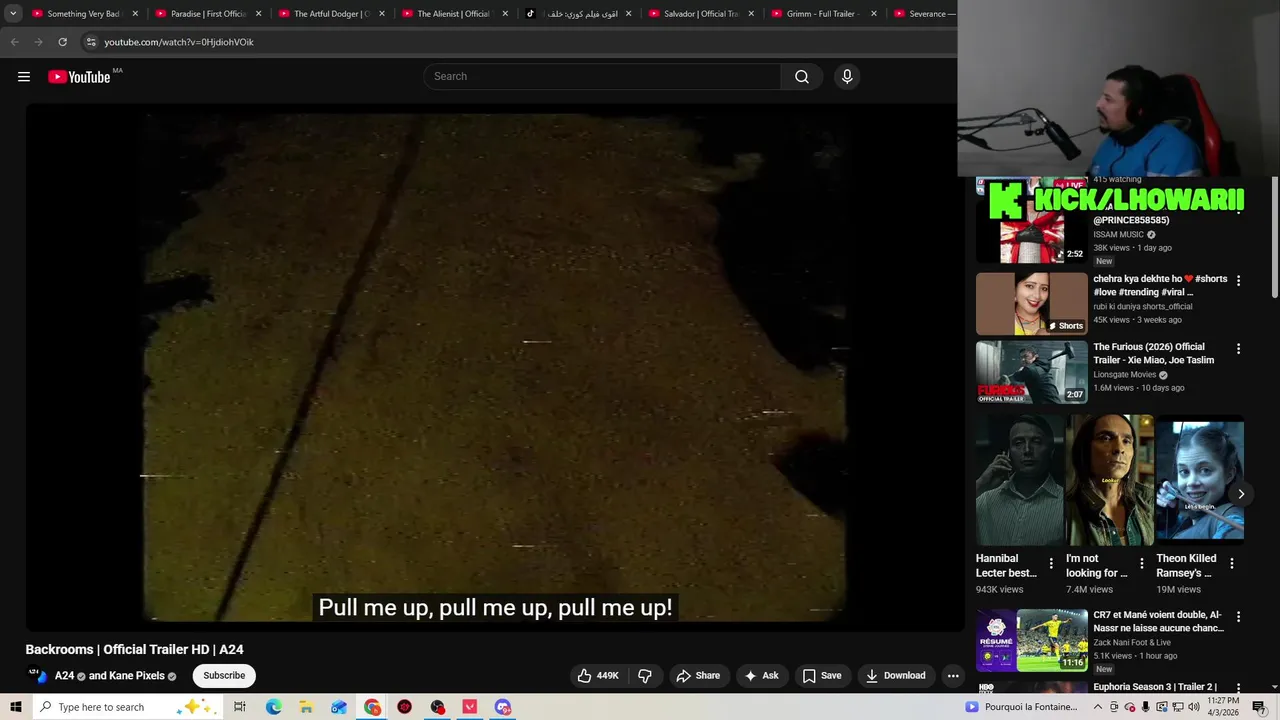Open menu for The Furious trailer
Screen dimensions: 1280x720
click(x=1238, y=349)
